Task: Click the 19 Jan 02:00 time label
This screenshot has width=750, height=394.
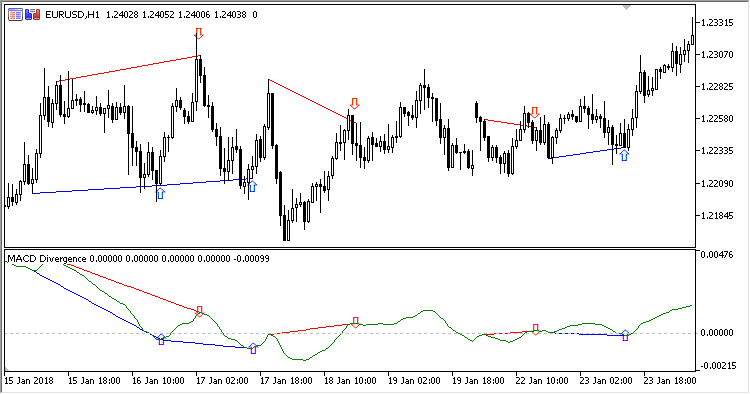Action: [x=414, y=381]
